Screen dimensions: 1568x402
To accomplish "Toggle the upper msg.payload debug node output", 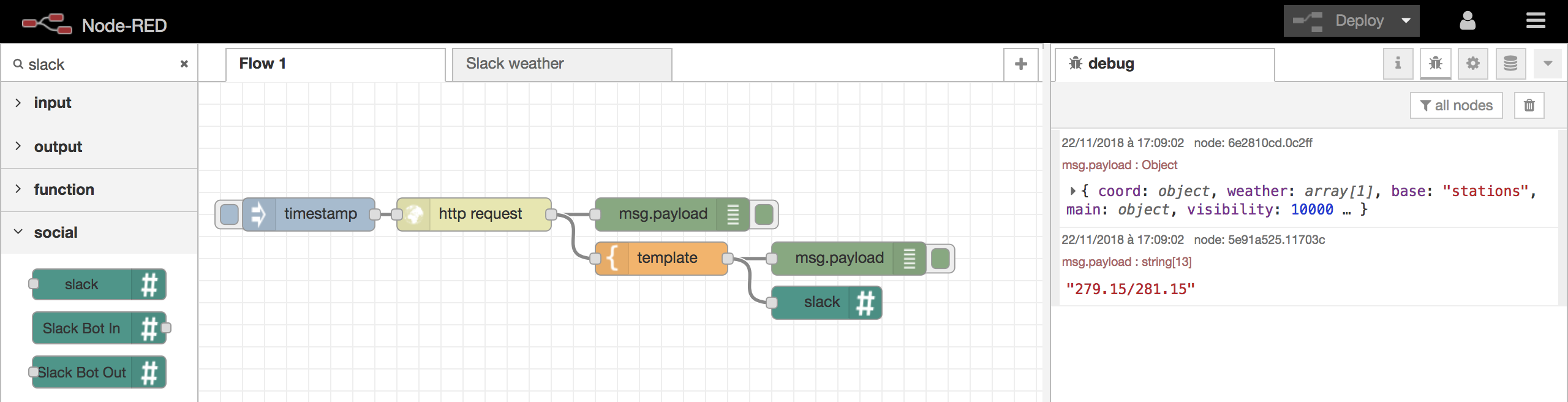I will [x=764, y=214].
